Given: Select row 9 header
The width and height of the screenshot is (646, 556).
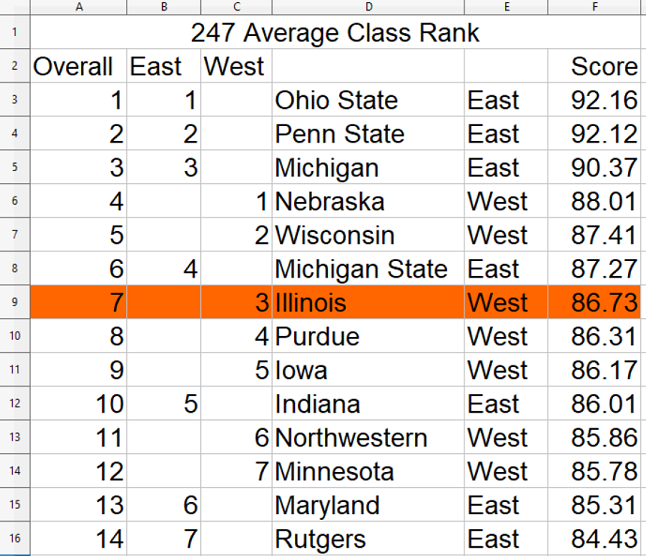Looking at the screenshot, I should [14, 302].
